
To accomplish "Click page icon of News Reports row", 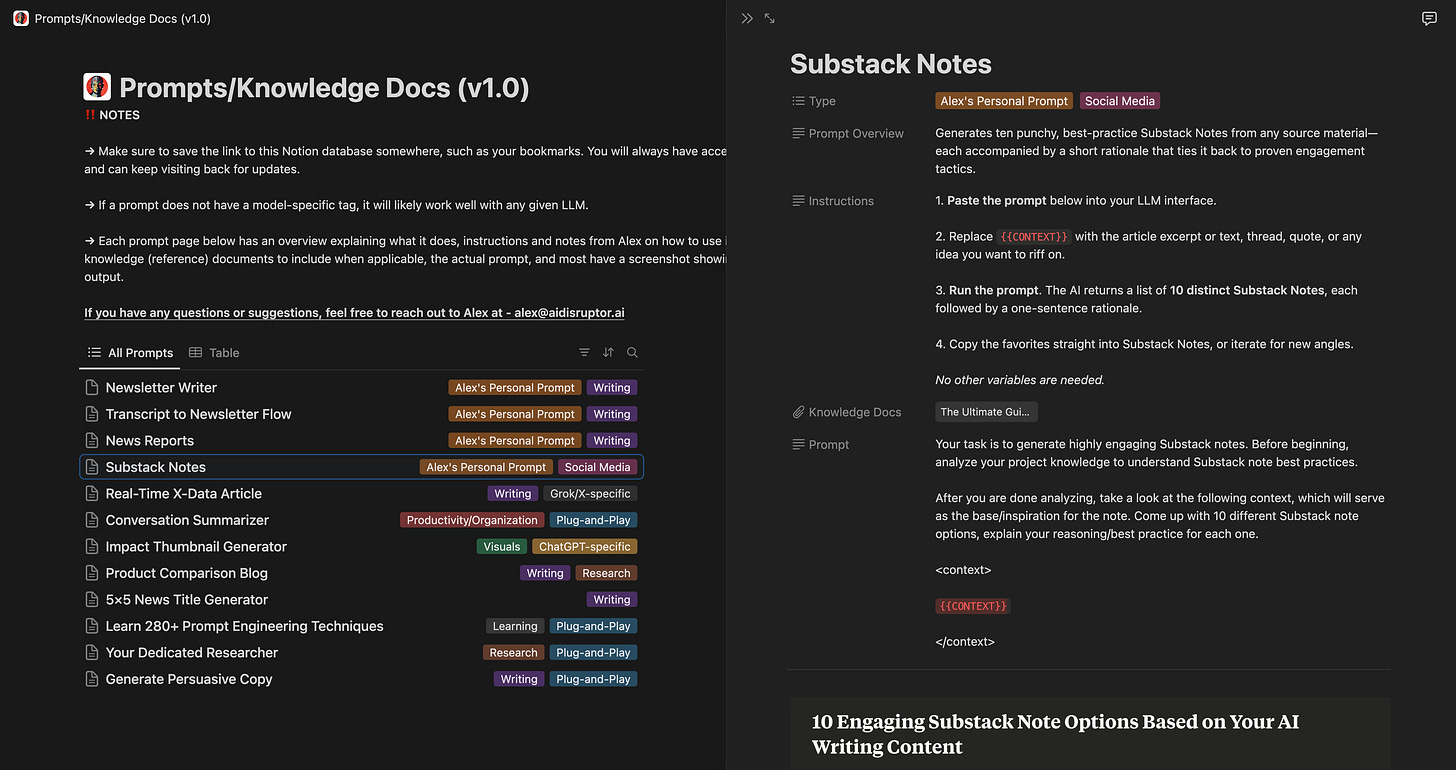I will (x=92, y=441).
